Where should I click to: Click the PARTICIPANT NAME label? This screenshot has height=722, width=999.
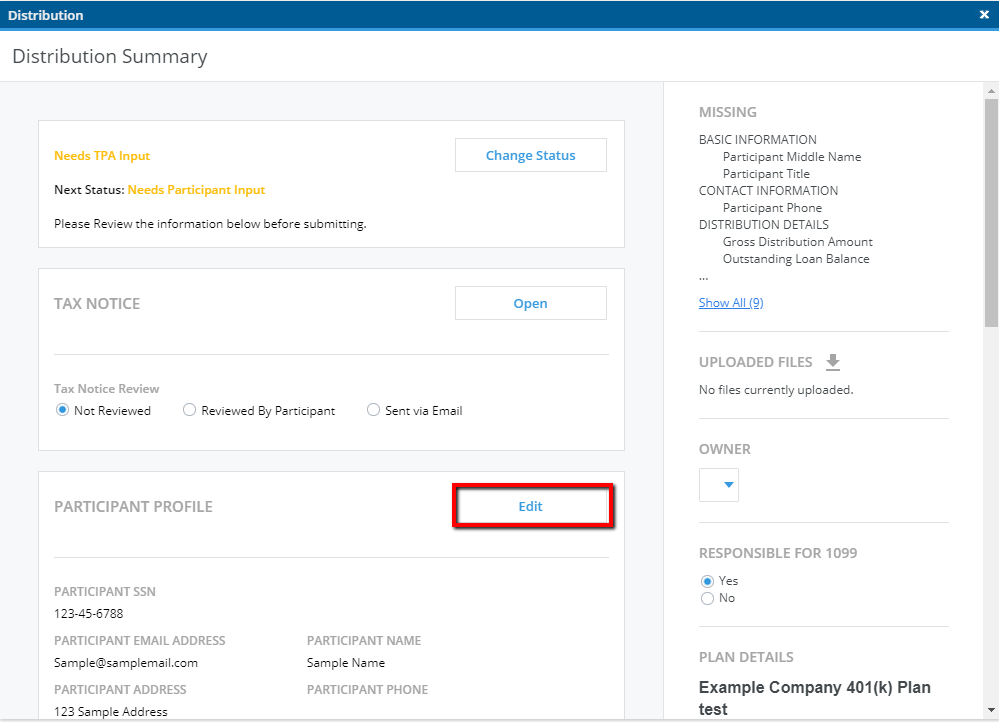(x=364, y=640)
